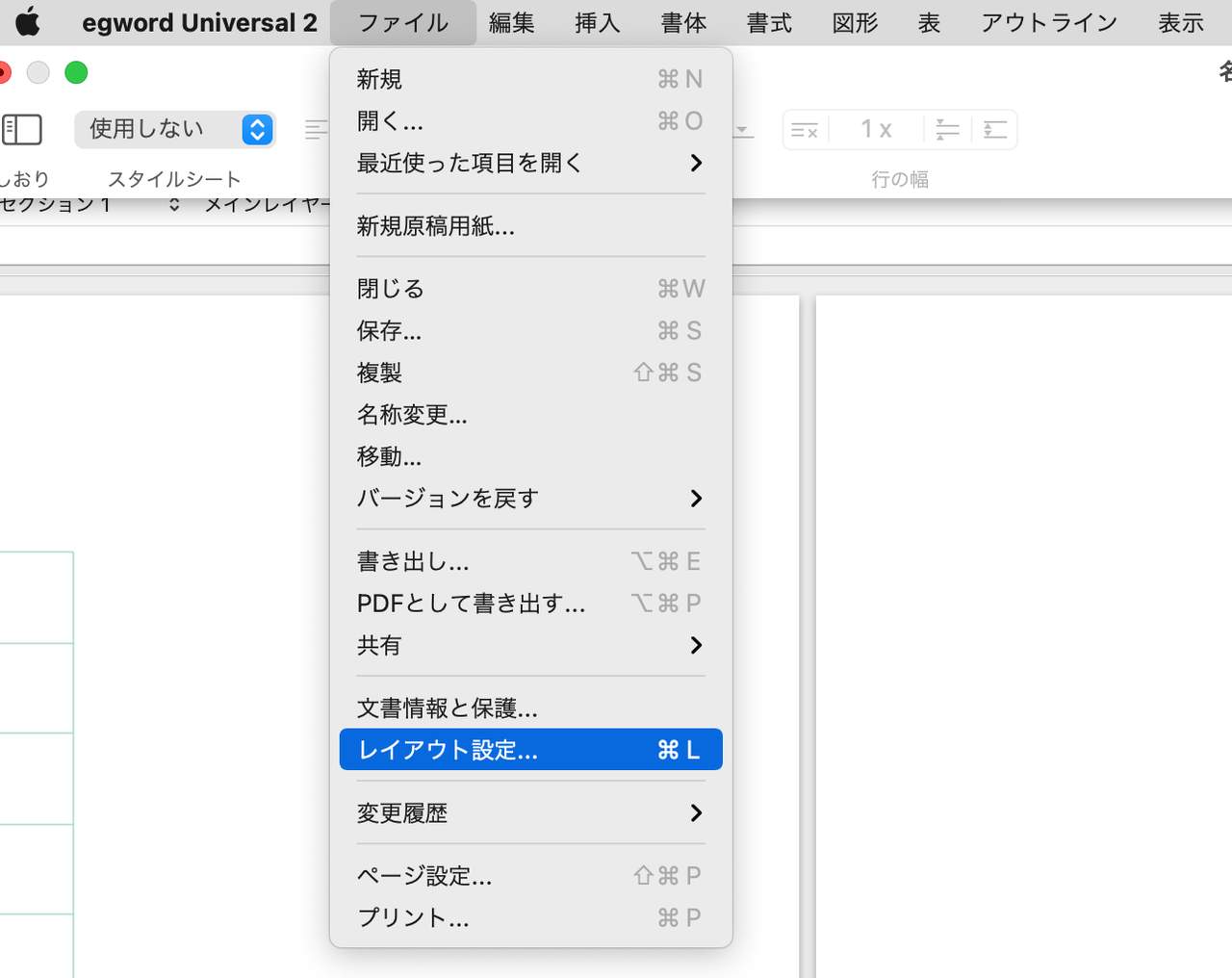Click the increase line spacing icon

pos(947,130)
